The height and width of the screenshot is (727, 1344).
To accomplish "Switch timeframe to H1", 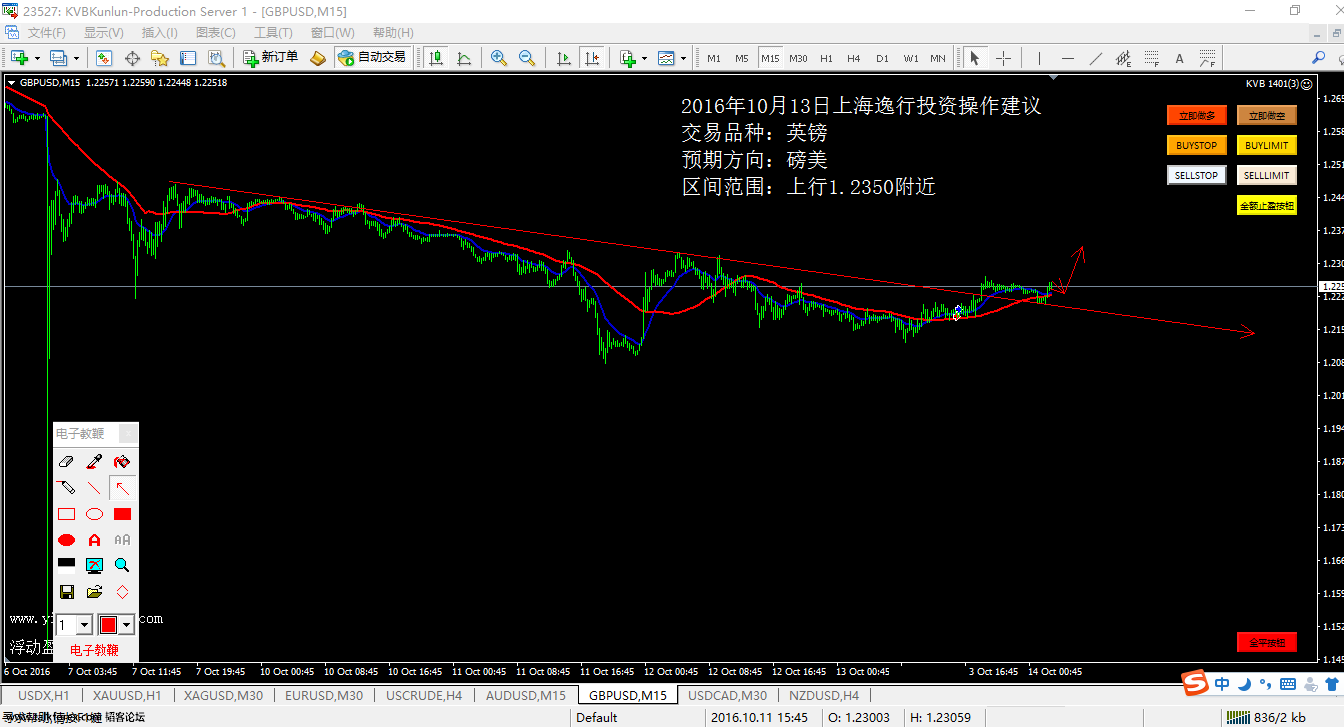I will pos(826,58).
